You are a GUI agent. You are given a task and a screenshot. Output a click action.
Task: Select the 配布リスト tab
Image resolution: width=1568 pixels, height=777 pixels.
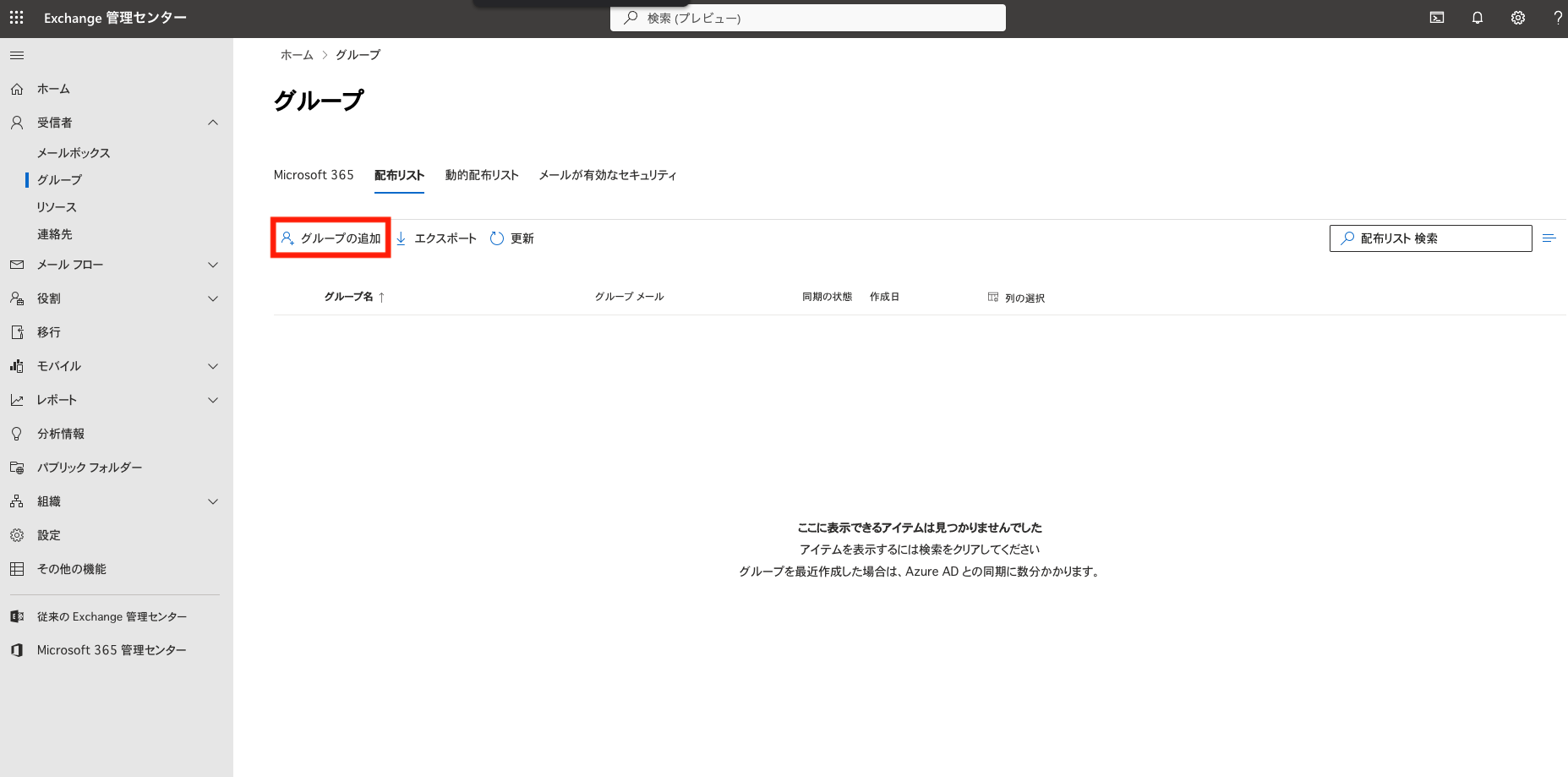(x=399, y=175)
